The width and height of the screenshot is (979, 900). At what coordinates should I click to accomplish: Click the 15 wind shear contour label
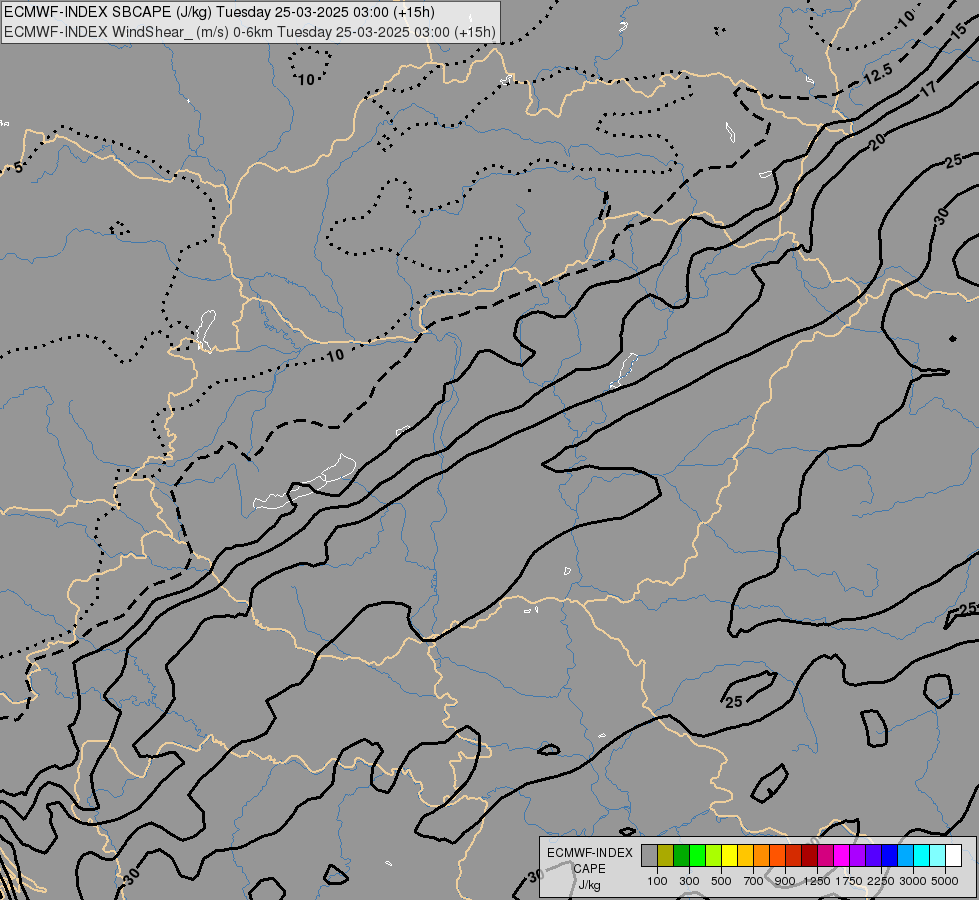[960, 32]
